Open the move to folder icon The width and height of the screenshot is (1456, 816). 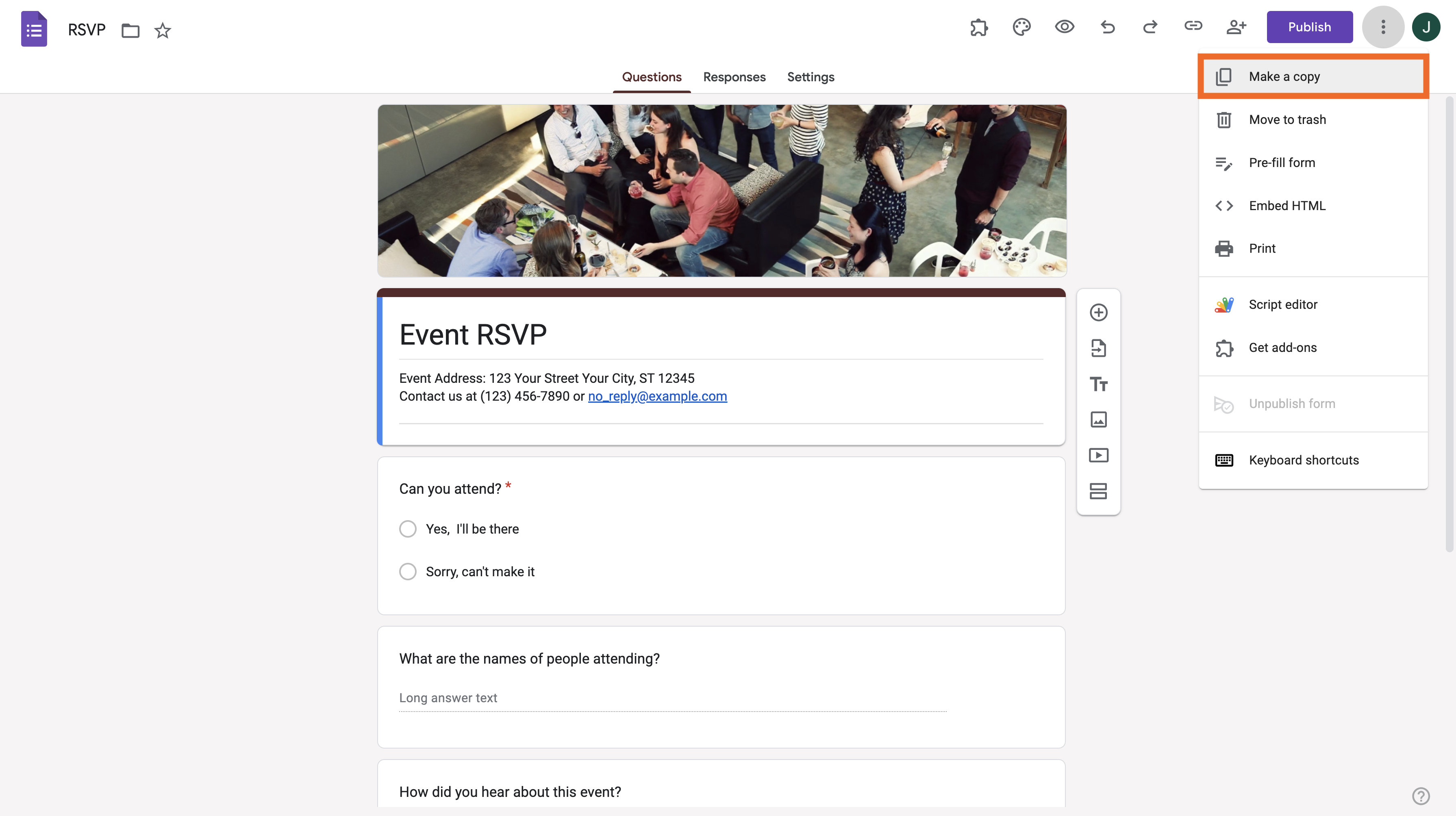point(130,30)
